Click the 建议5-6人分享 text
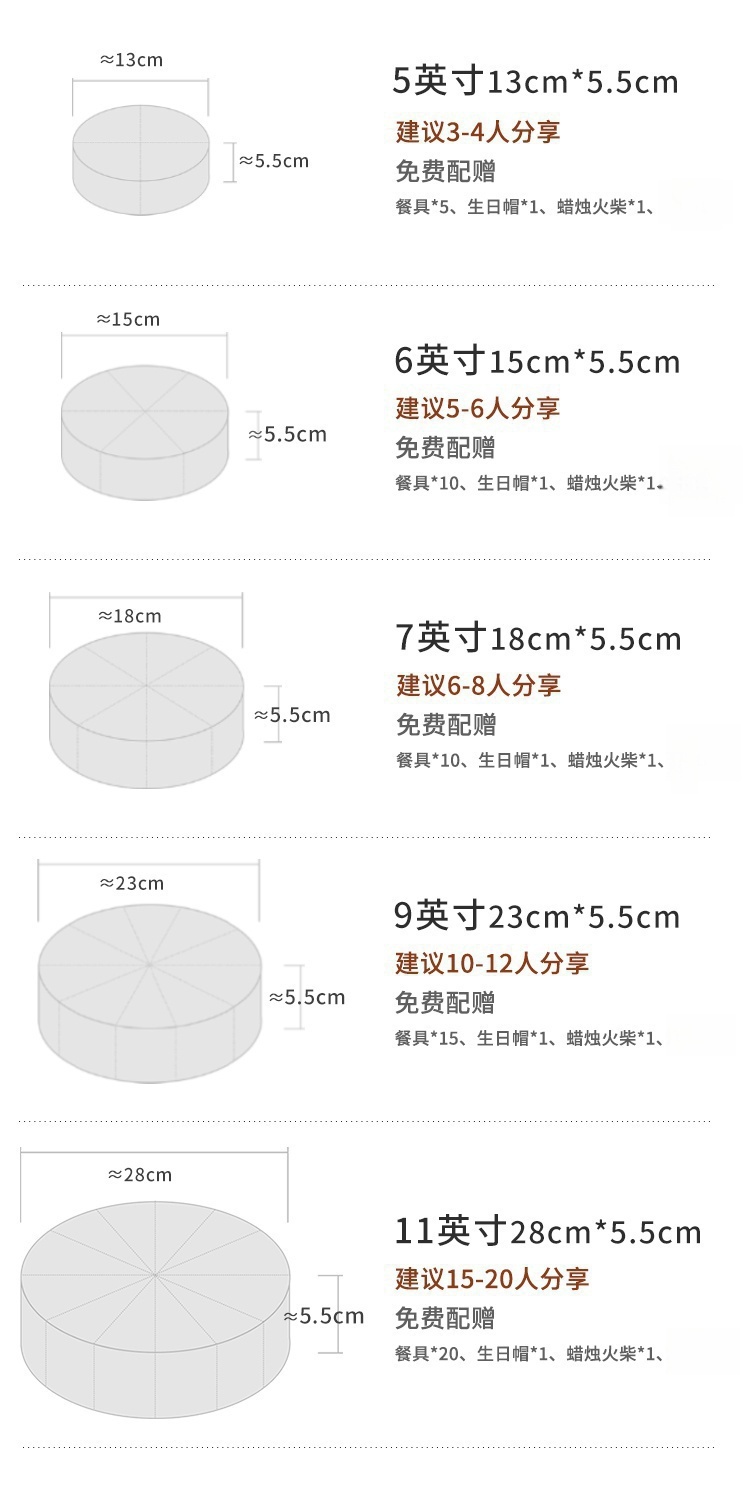The image size is (746, 1499). pyautogui.click(x=478, y=408)
